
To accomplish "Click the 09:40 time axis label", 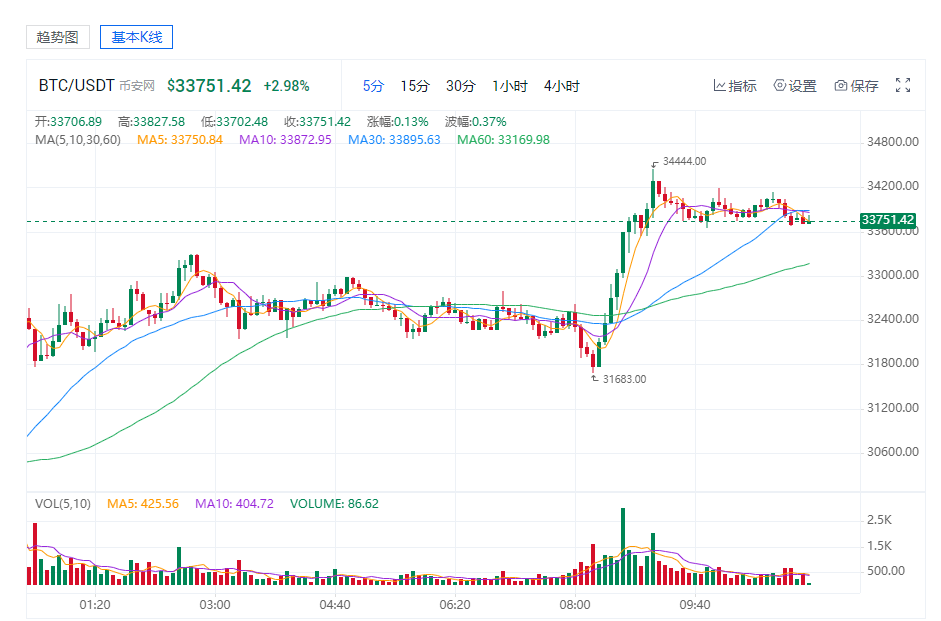I will (x=695, y=604).
